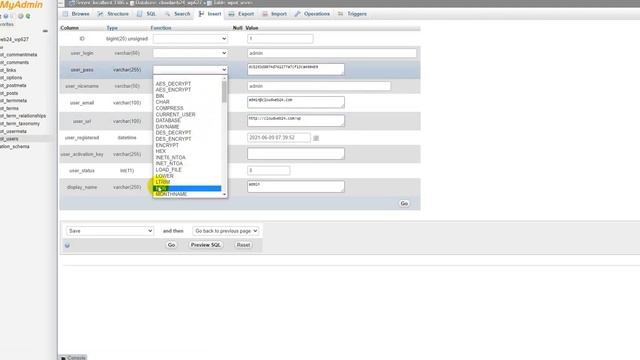Click the collapse-all icon above database tree
Image resolution: width=640 pixels, height=360 pixels.
[x=45, y=31]
